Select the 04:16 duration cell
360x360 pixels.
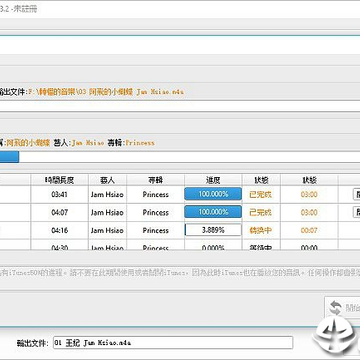60,230
